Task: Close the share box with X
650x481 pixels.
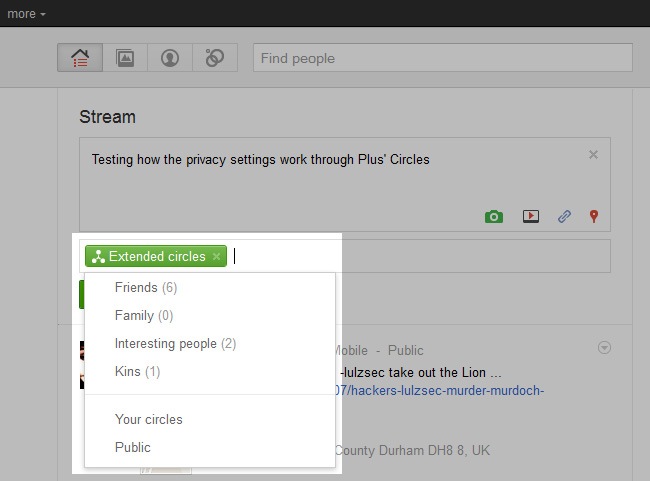Action: click(593, 155)
